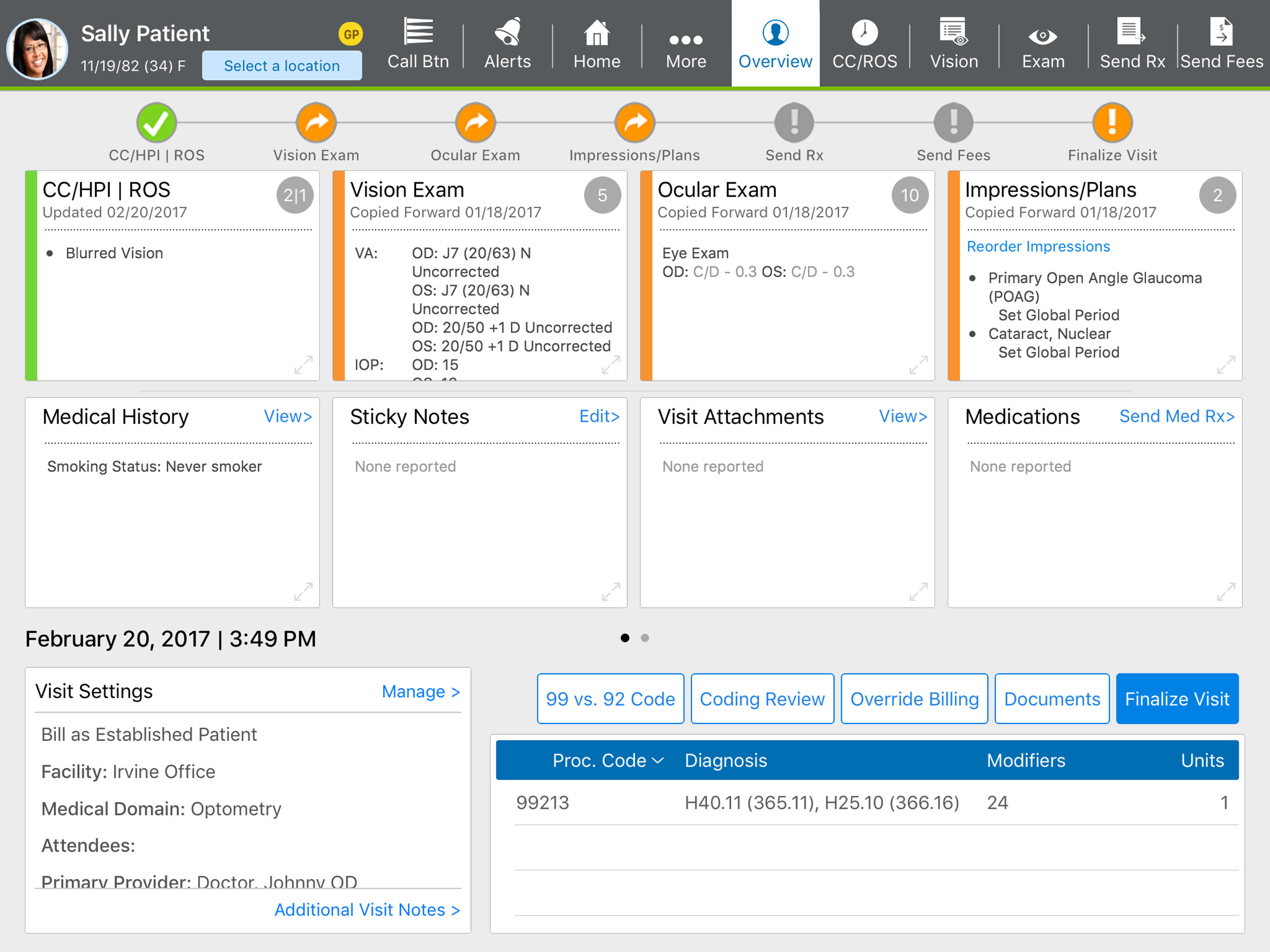The height and width of the screenshot is (952, 1270).
Task: Click Reorder Impressions link
Action: click(x=1038, y=246)
